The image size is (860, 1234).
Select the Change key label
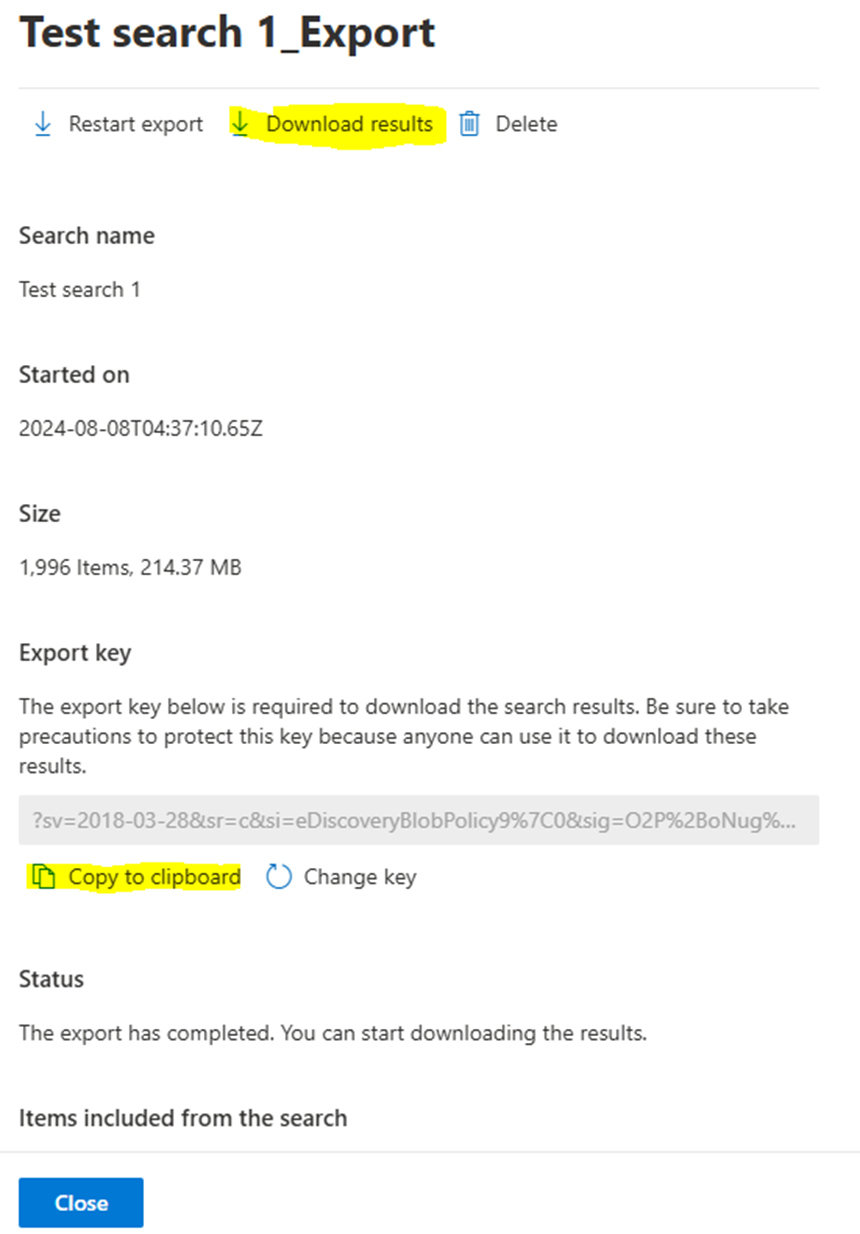point(360,877)
